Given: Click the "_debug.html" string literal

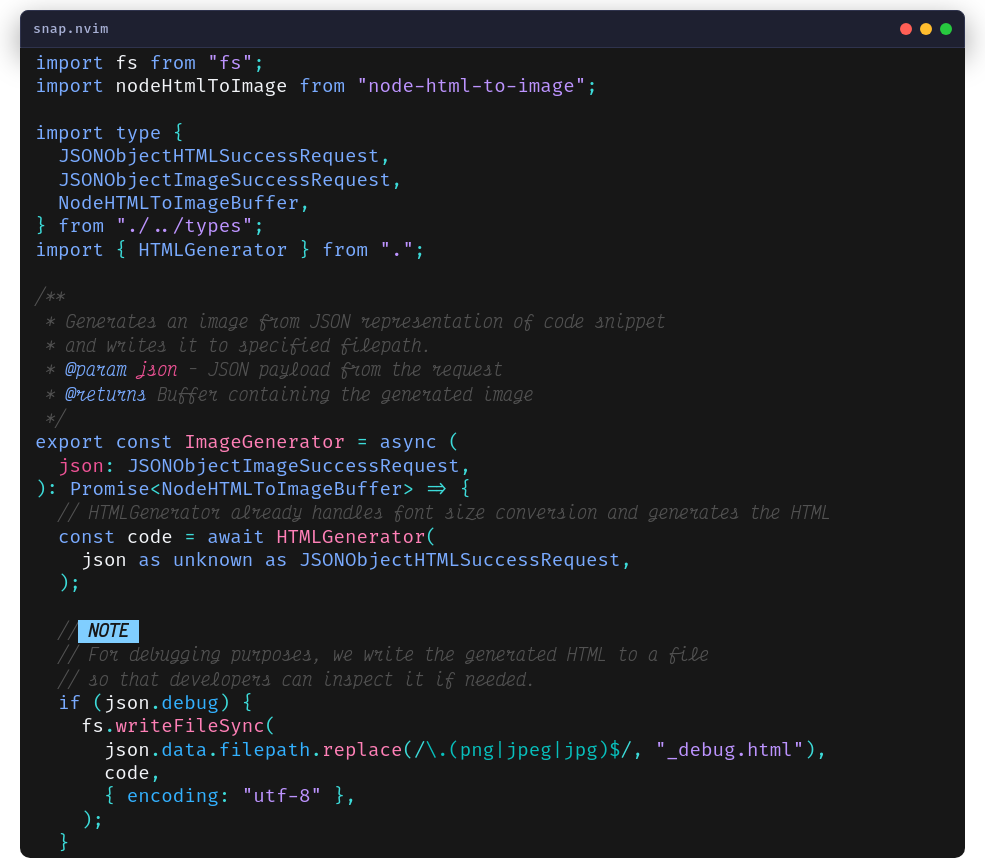Looking at the screenshot, I should [730, 750].
